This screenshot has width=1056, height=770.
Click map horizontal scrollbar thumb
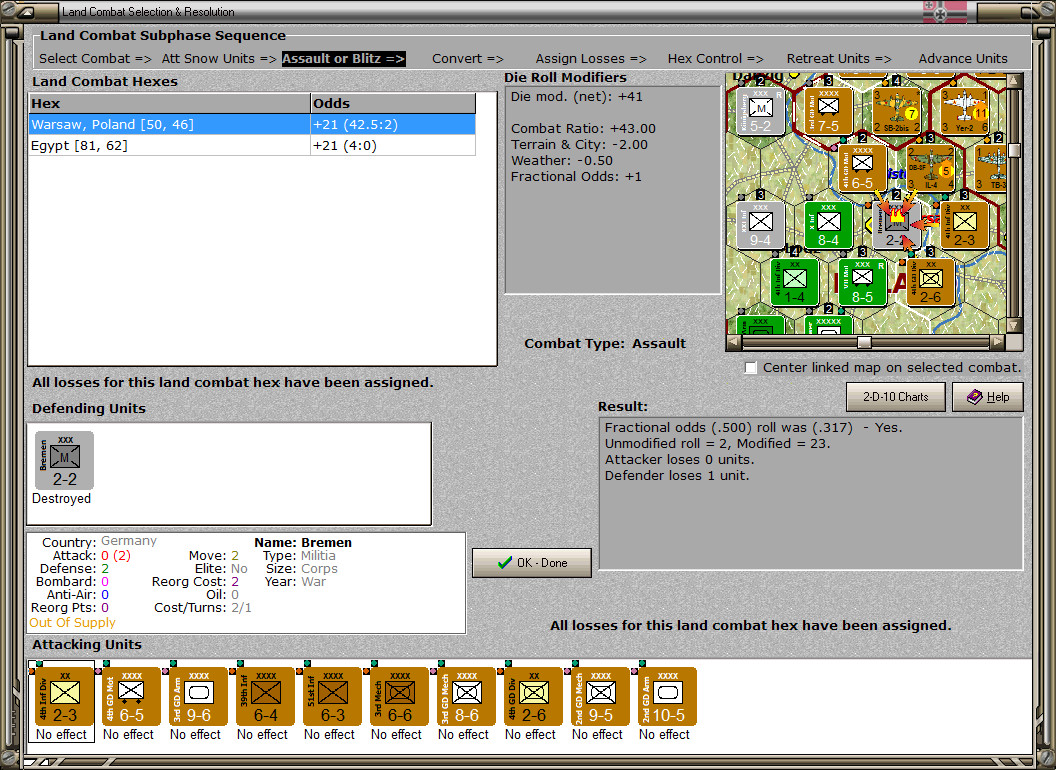[x=864, y=342]
